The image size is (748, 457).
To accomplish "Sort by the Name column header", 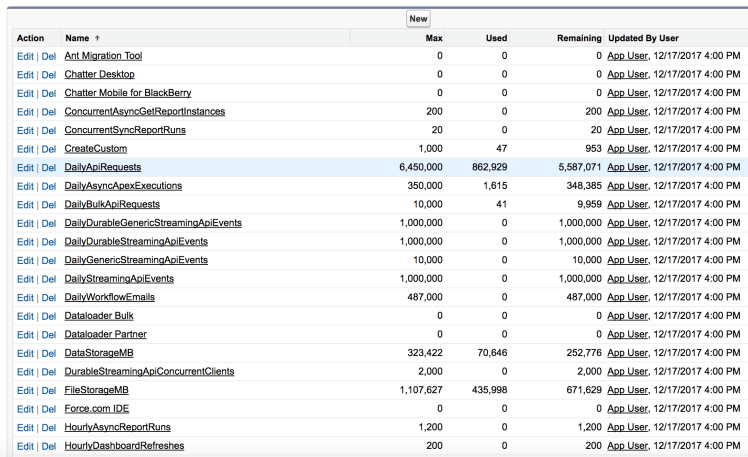I will [77, 38].
